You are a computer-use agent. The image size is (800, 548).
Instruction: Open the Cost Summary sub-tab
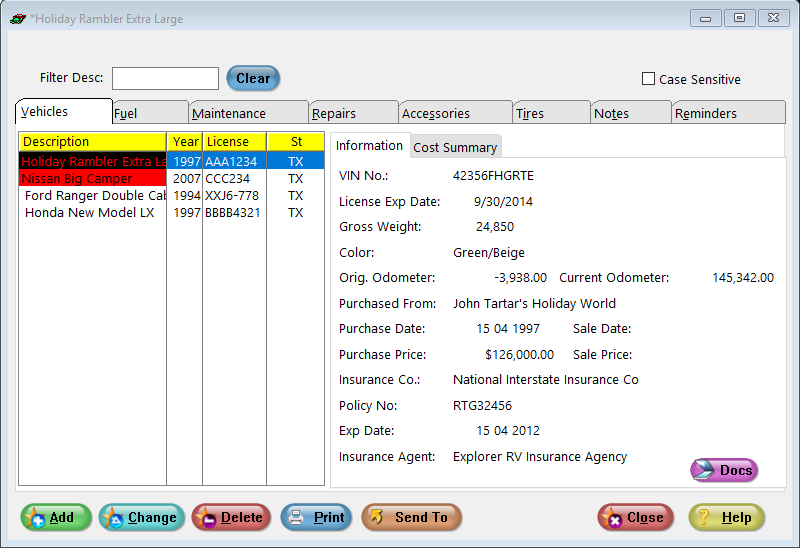455,147
